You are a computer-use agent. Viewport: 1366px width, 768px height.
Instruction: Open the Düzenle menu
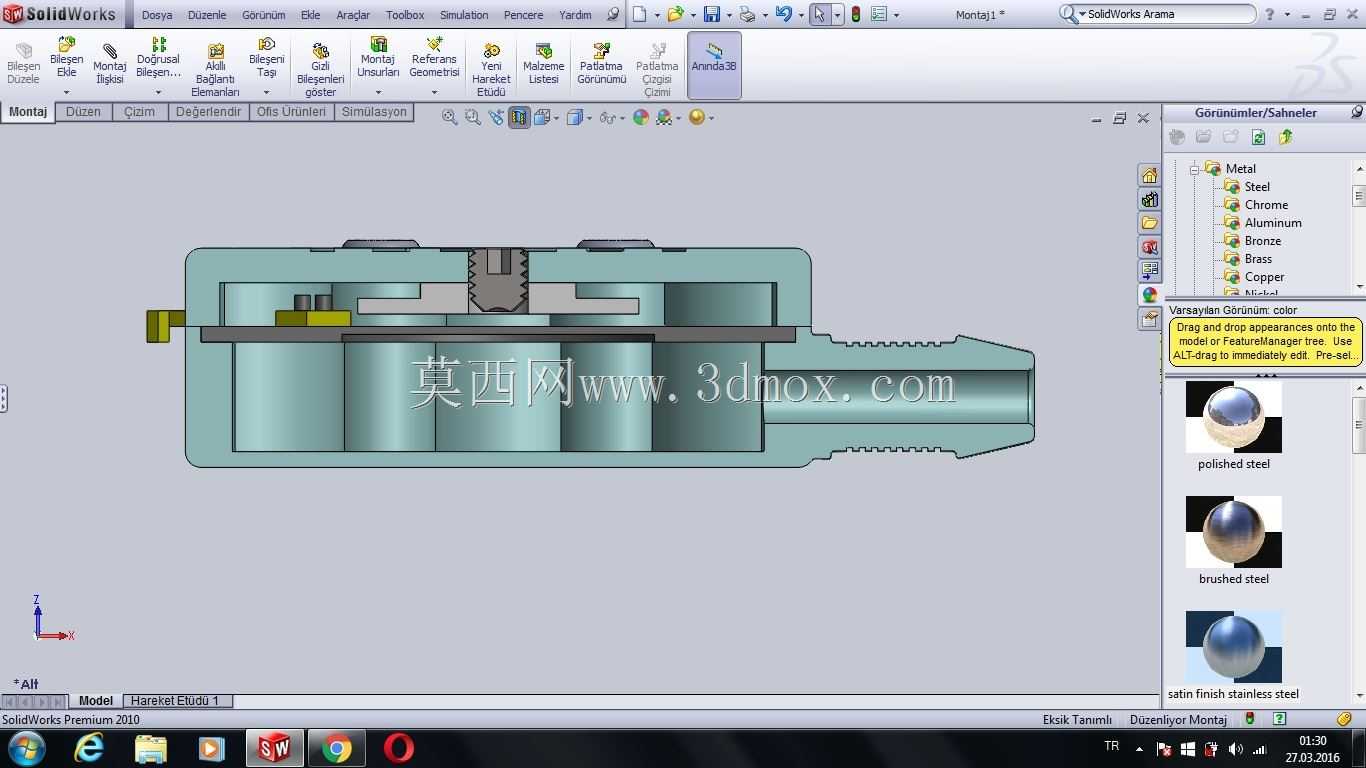207,15
